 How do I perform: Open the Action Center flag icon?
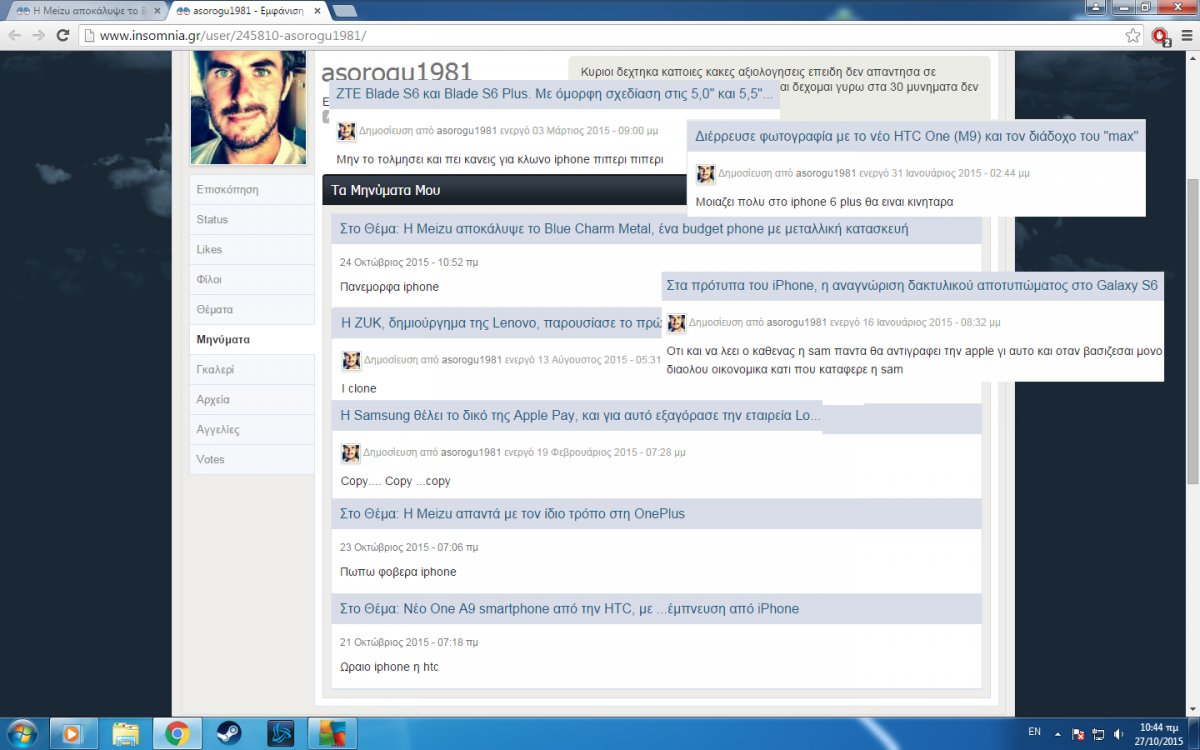(1077, 734)
